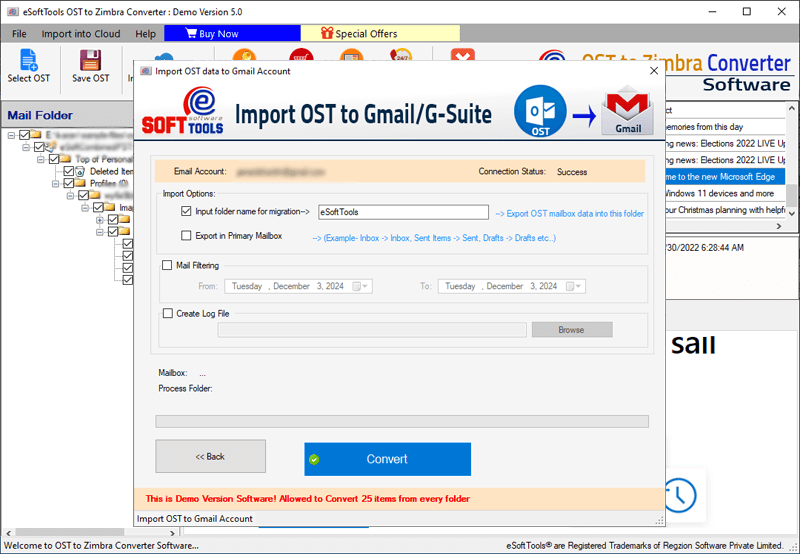Click the '/30/2022 6:28:44 AM' timestamp

705,247
